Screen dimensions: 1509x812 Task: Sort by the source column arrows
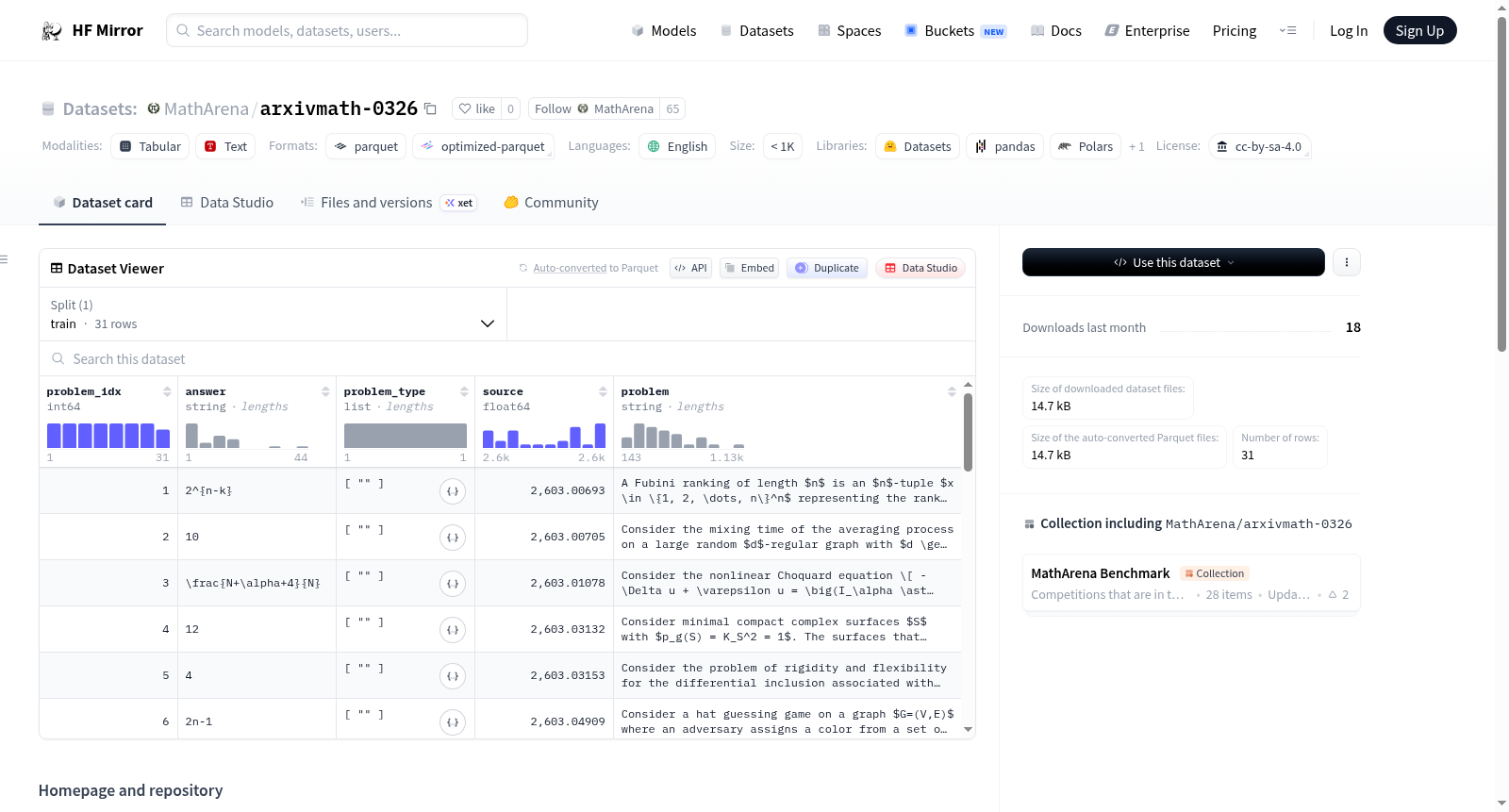pyautogui.click(x=603, y=391)
